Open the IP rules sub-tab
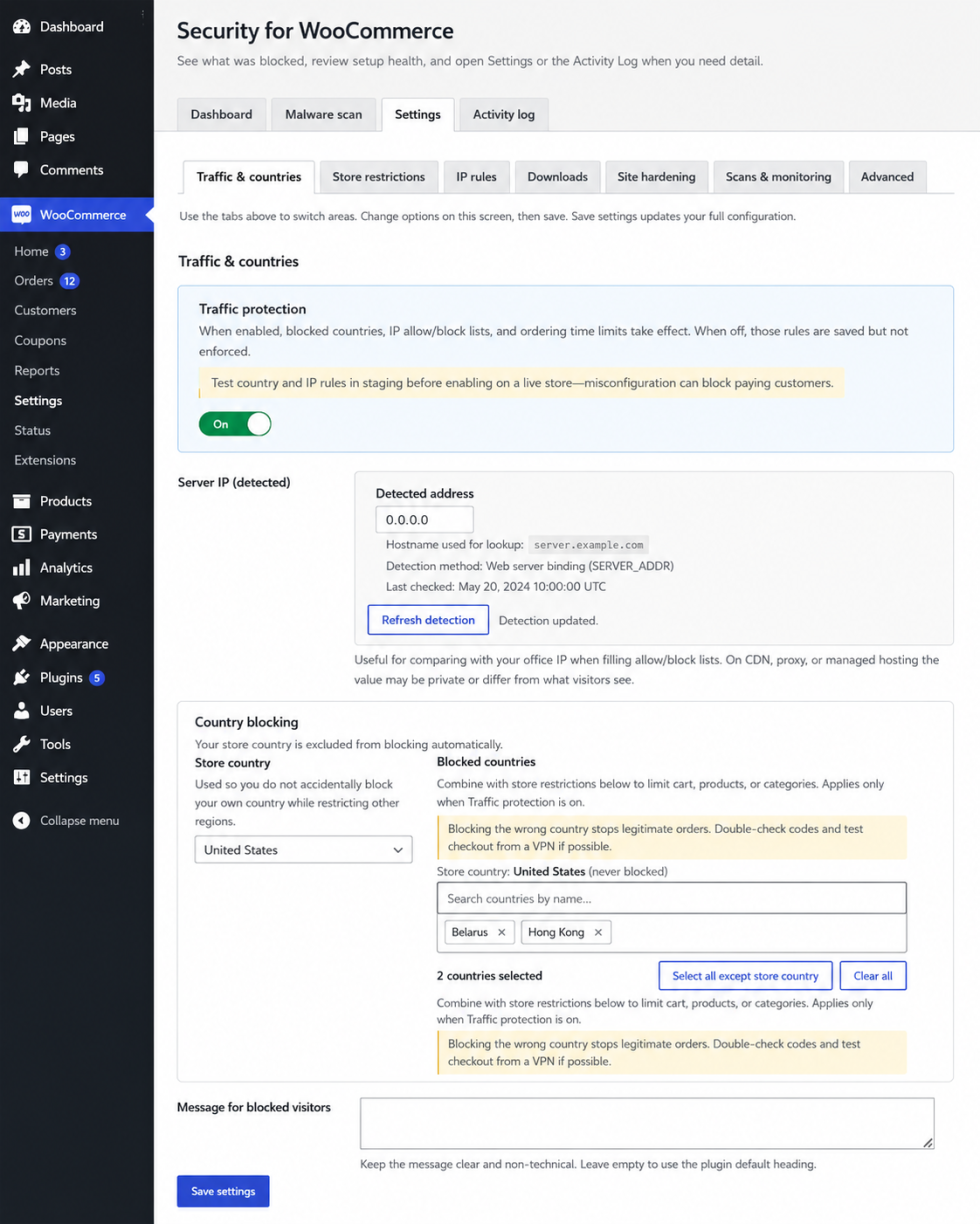The height and width of the screenshot is (1224, 980). tap(477, 177)
